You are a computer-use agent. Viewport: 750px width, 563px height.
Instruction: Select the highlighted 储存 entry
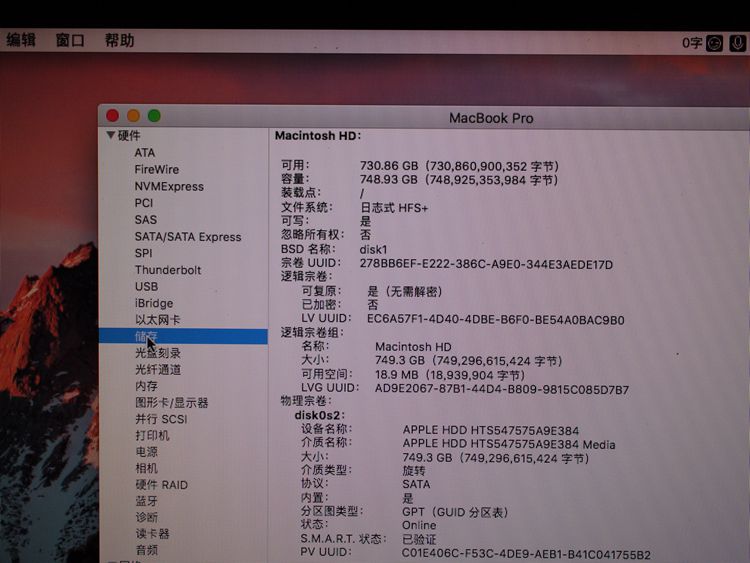click(183, 336)
